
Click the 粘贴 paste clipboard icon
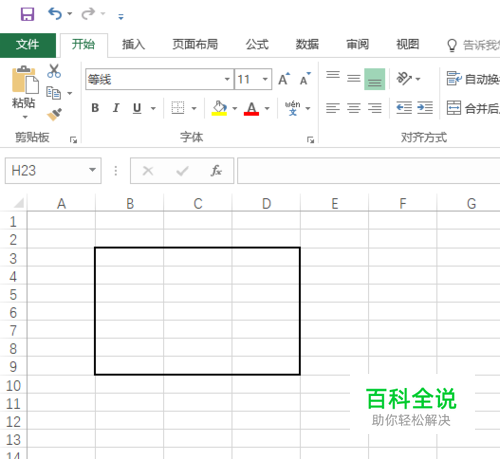click(25, 80)
